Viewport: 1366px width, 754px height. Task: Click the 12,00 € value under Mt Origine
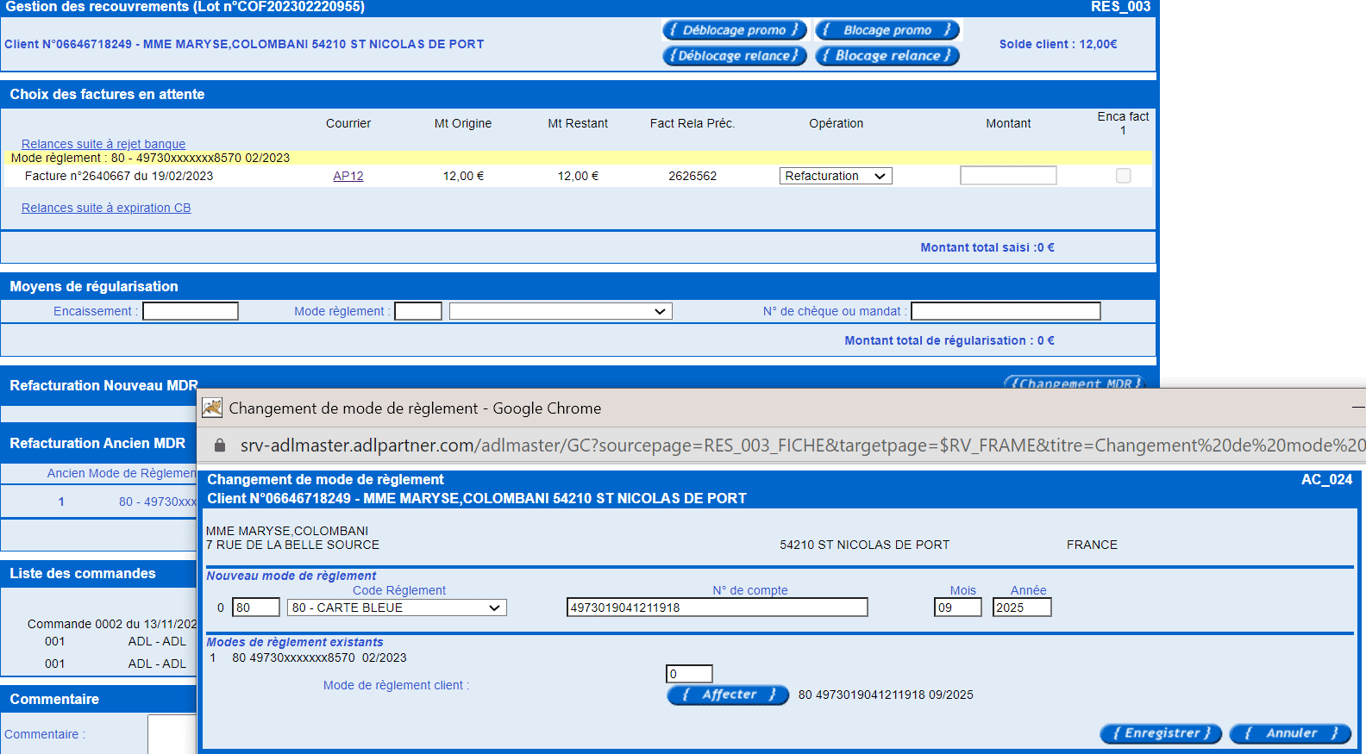tap(463, 176)
